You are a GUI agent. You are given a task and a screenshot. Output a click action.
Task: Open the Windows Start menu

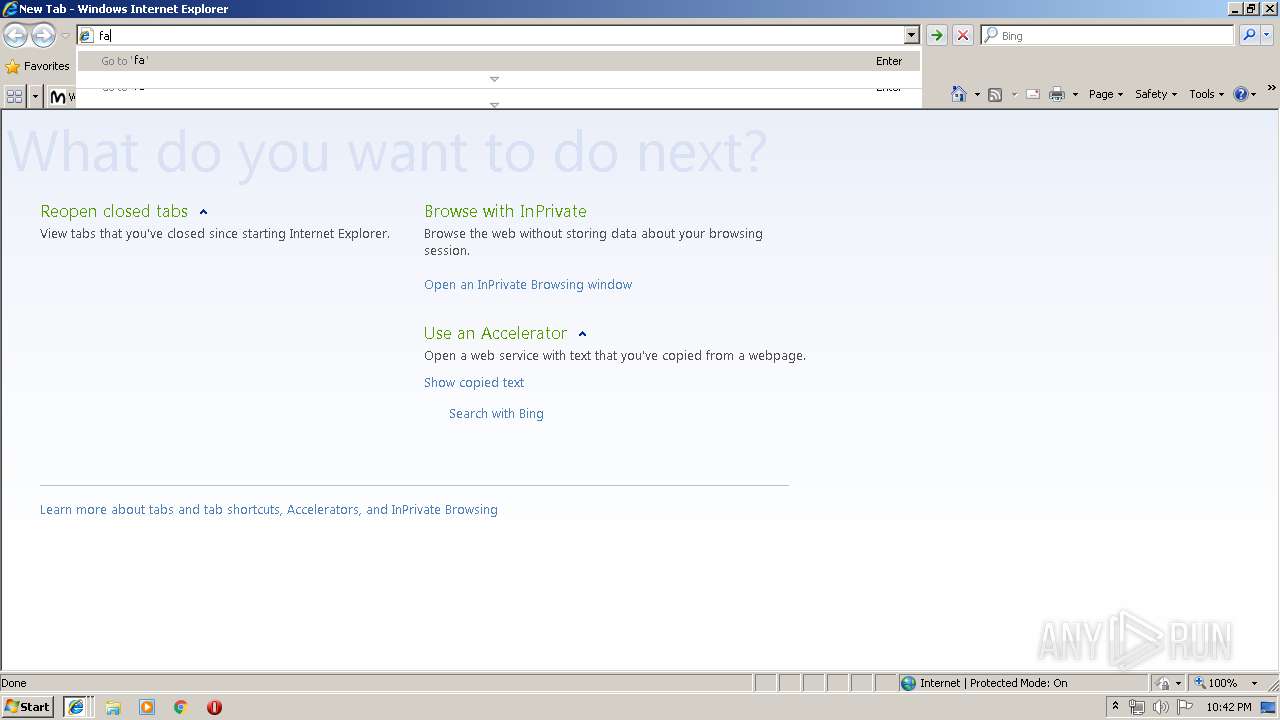(x=28, y=707)
